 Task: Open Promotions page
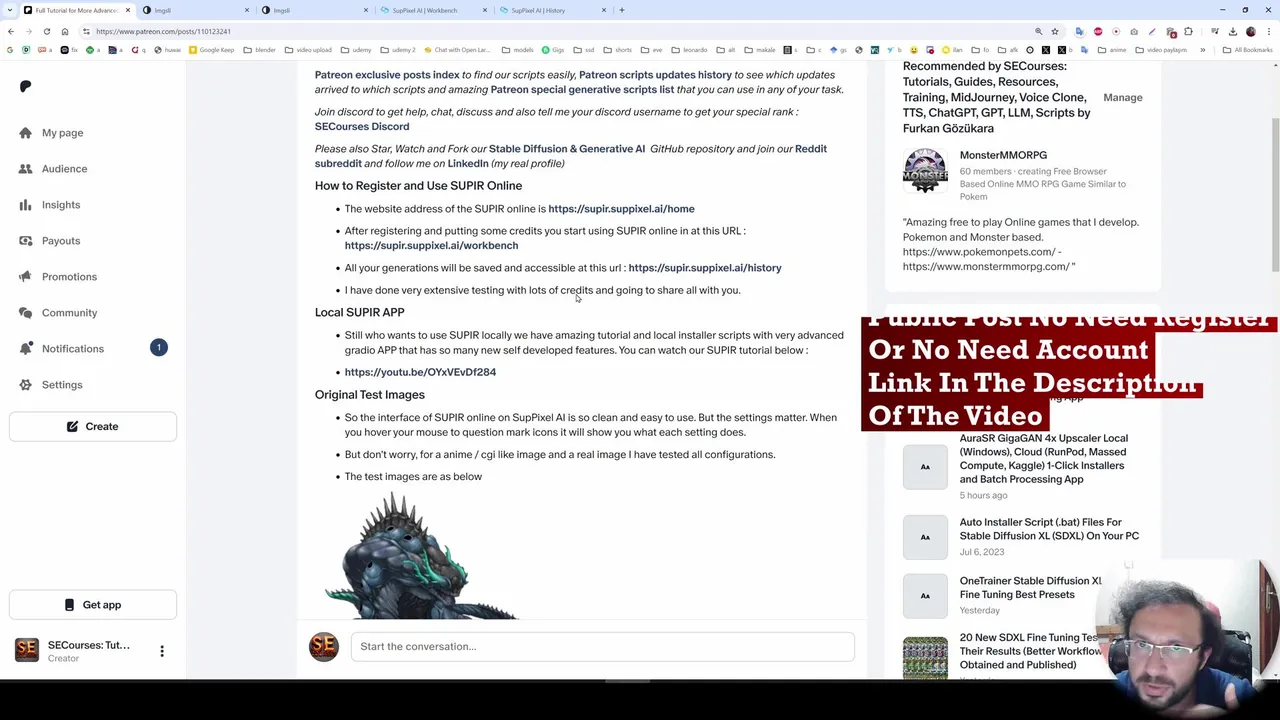69,277
